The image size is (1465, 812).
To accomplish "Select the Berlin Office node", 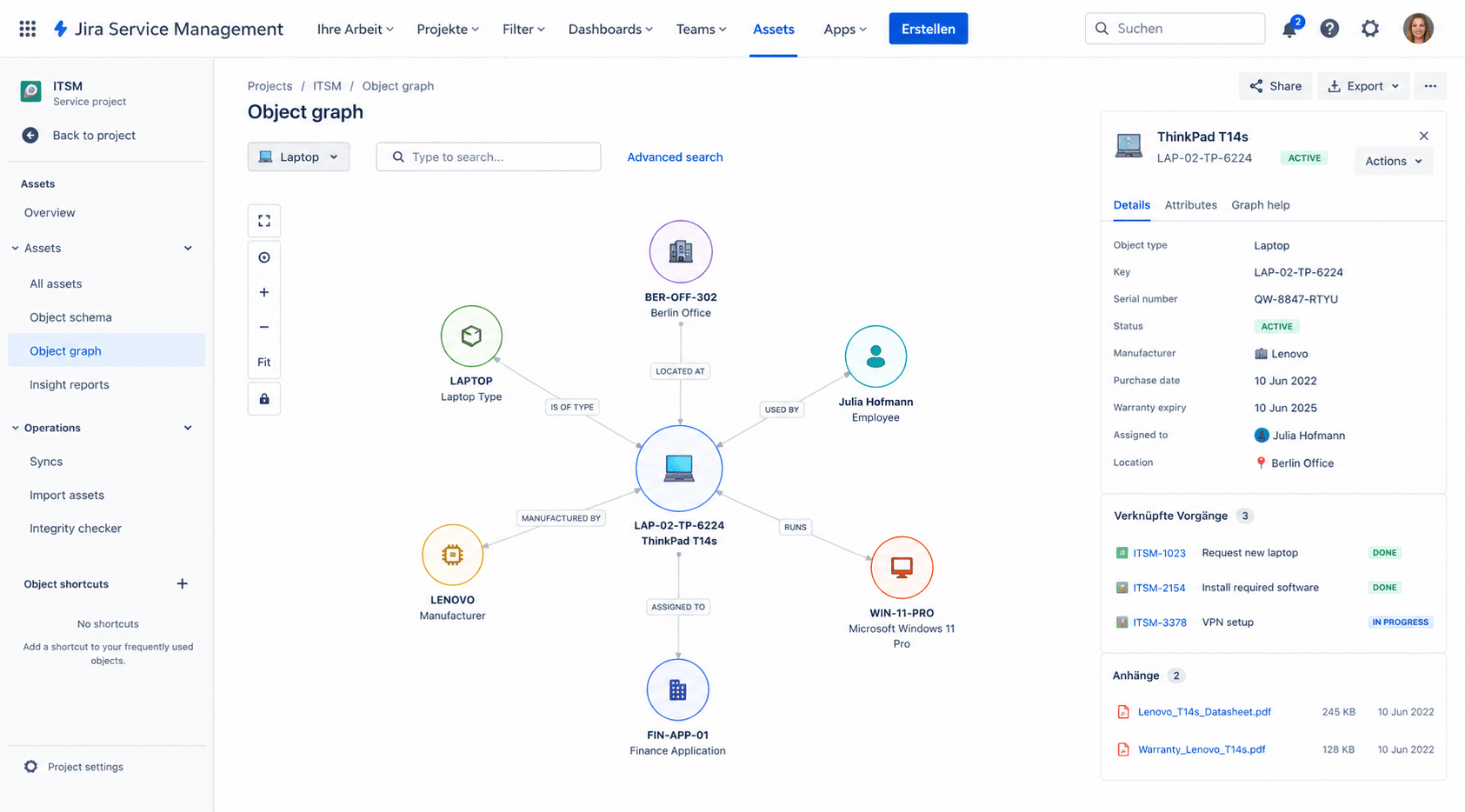I will (x=681, y=252).
